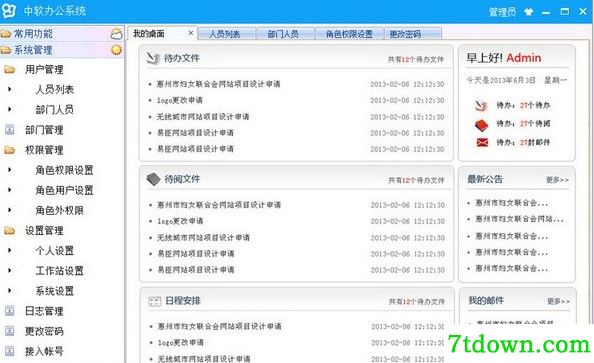Open first 惠州市妇女联合会 item in 待阅文件
This screenshot has width=594, height=363.
coord(219,205)
